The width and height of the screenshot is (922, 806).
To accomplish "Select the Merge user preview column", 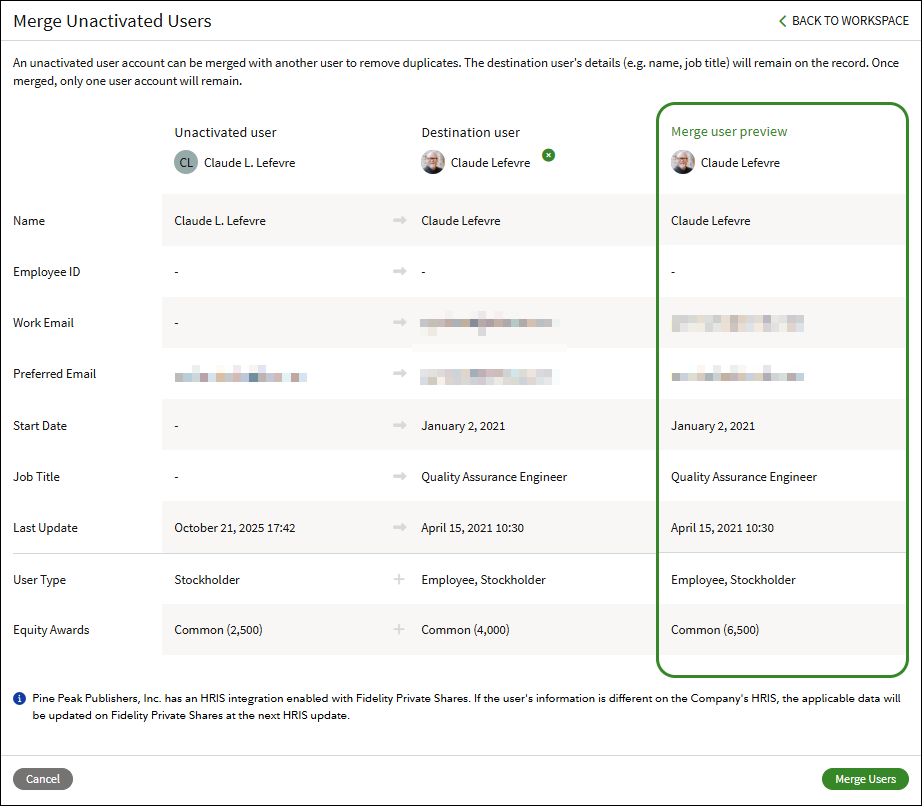I will point(783,385).
